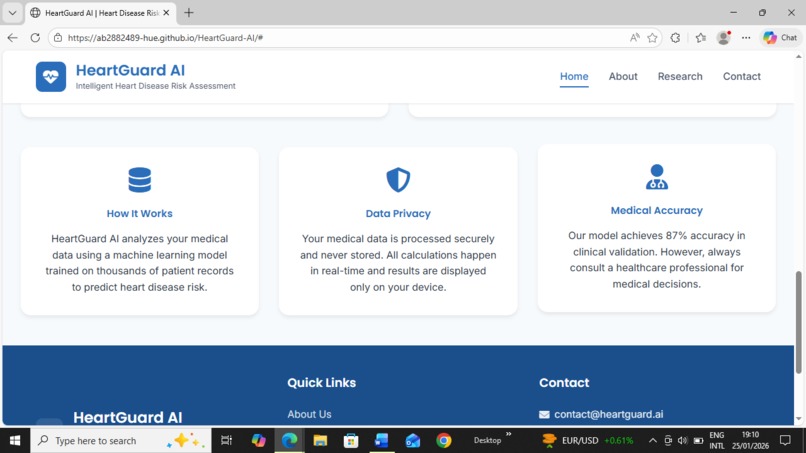Image resolution: width=806 pixels, height=453 pixels.
Task: Open a new browser tab
Action: pos(189,13)
